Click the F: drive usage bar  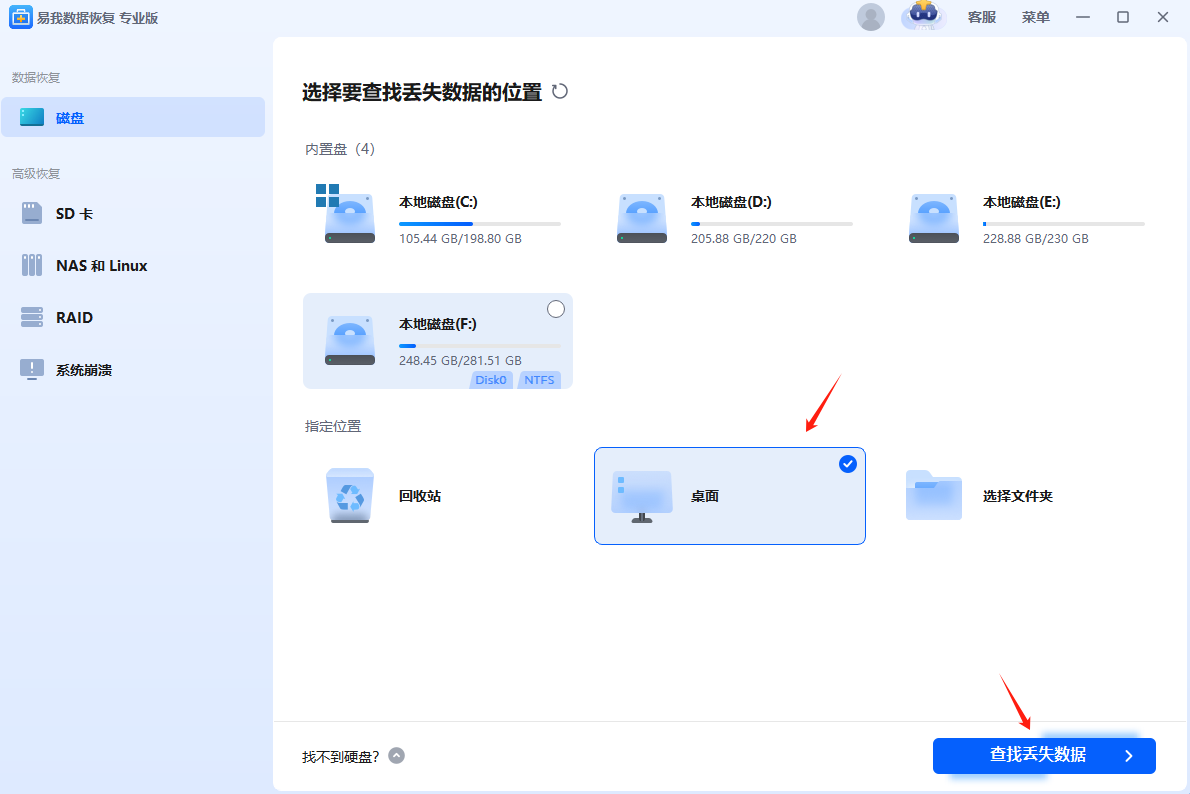480,346
